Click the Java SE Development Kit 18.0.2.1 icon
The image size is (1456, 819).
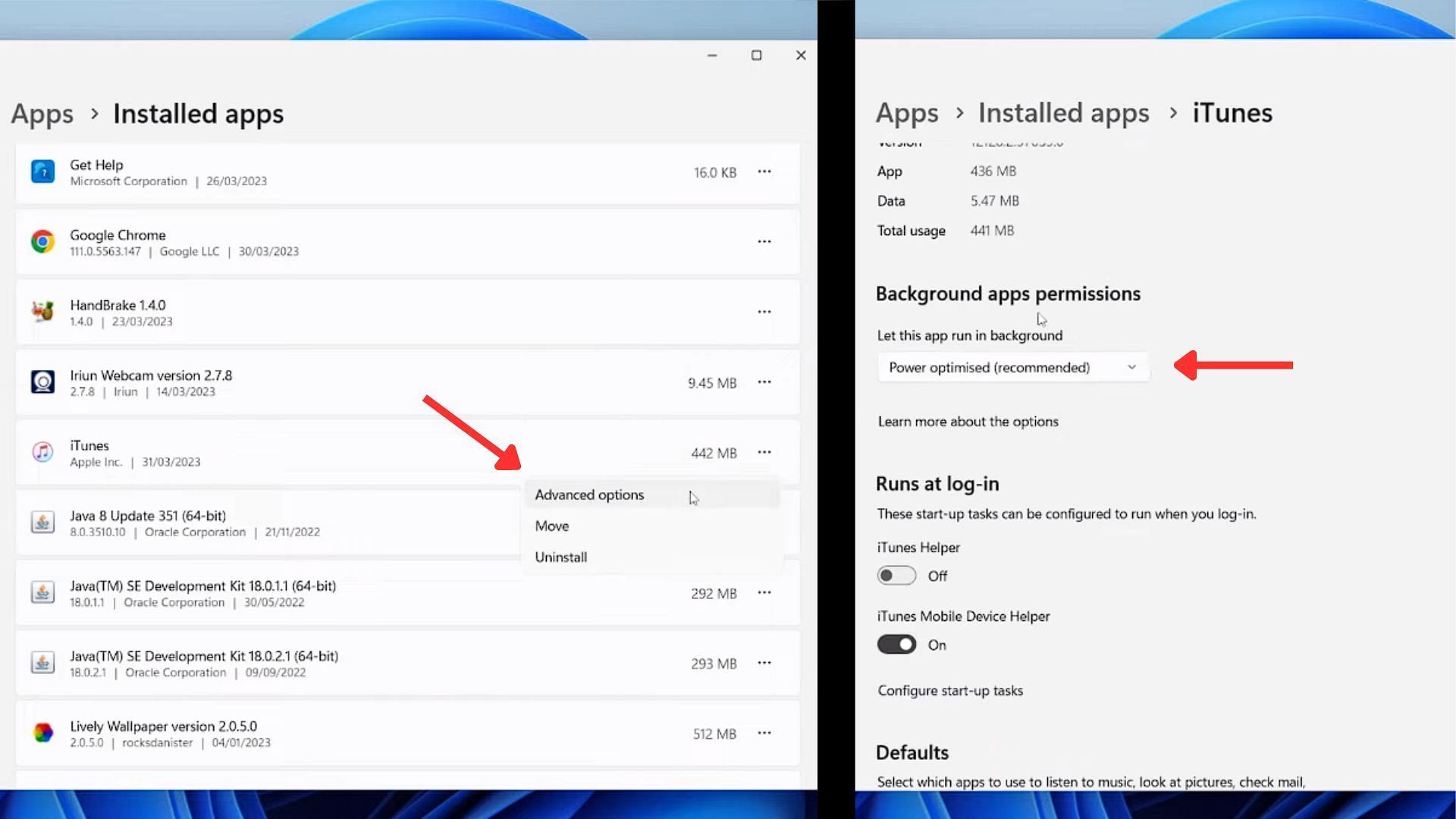click(x=42, y=663)
